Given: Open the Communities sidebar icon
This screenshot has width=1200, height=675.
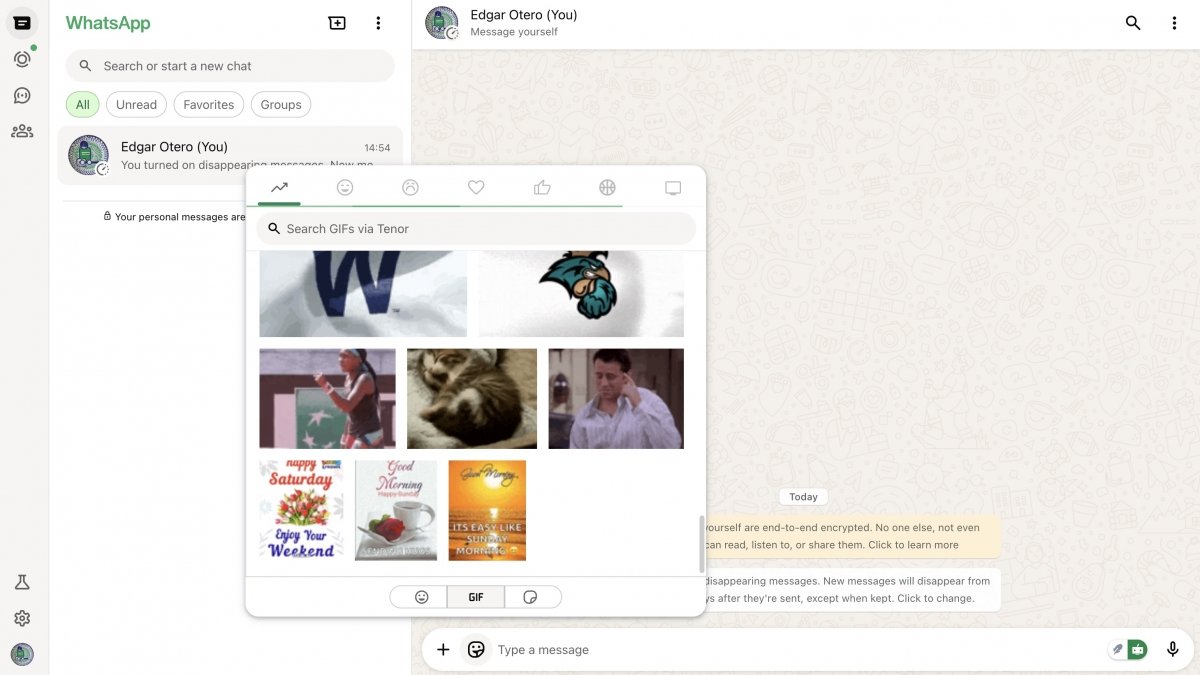Looking at the screenshot, I should (x=22, y=131).
